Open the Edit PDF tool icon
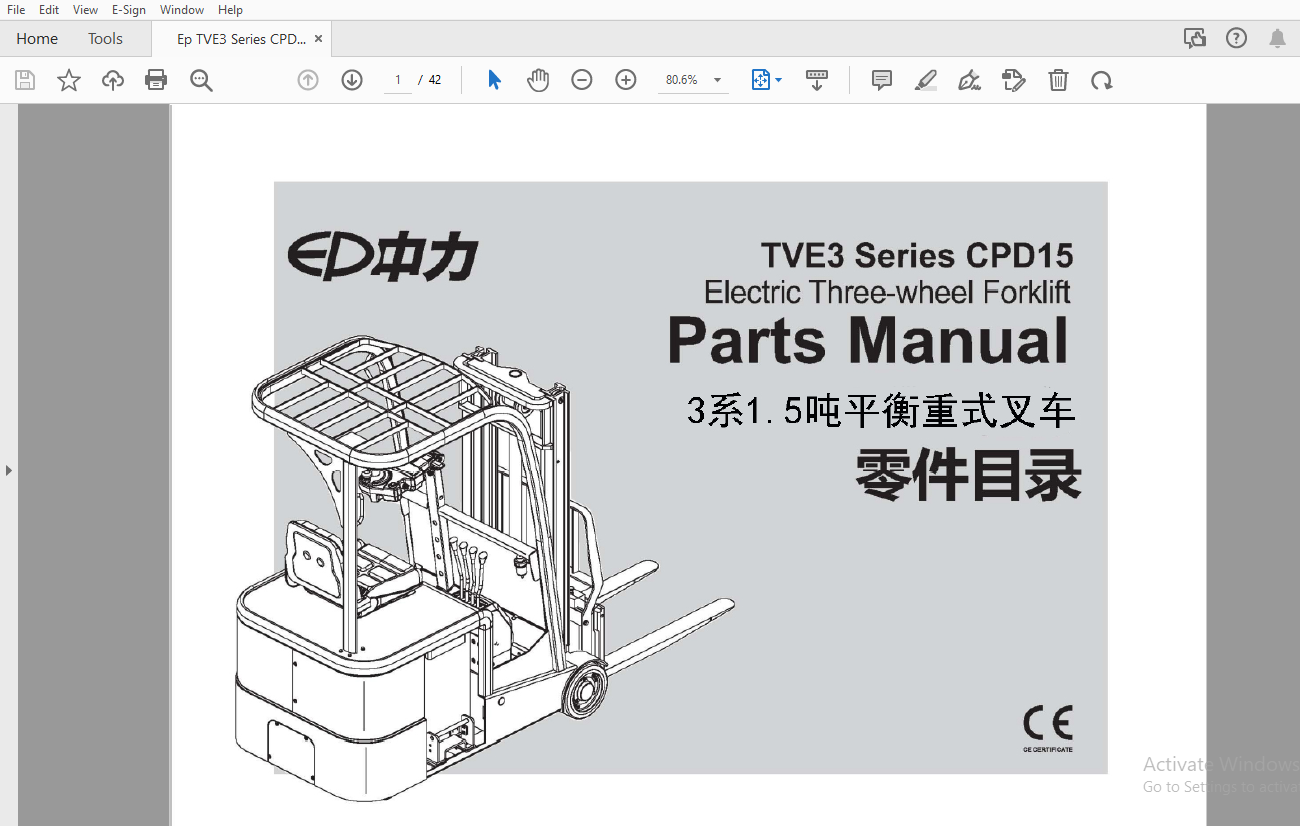This screenshot has width=1300, height=826. [x=1014, y=80]
